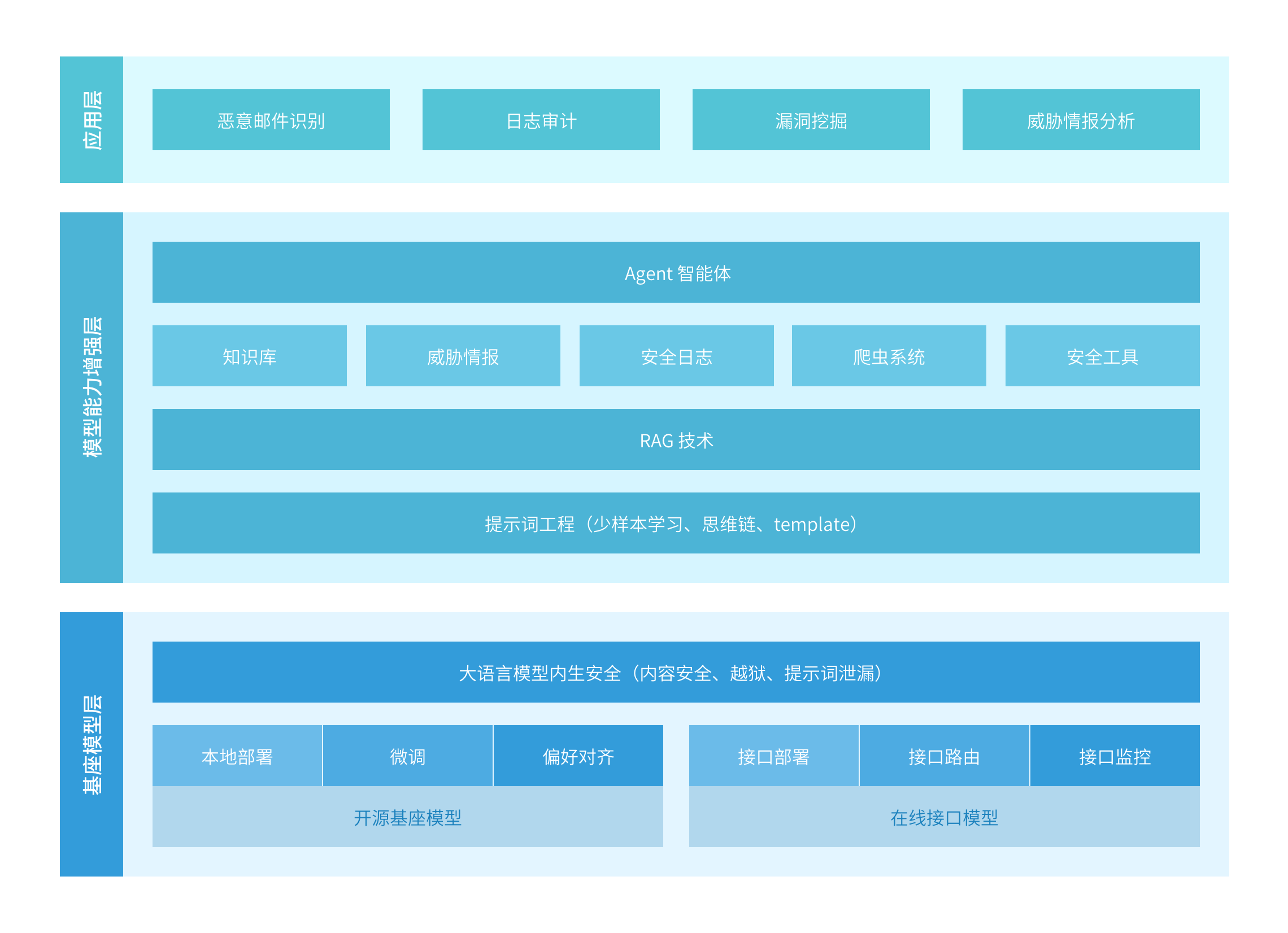Click the RAG 技术 bar

point(676,439)
